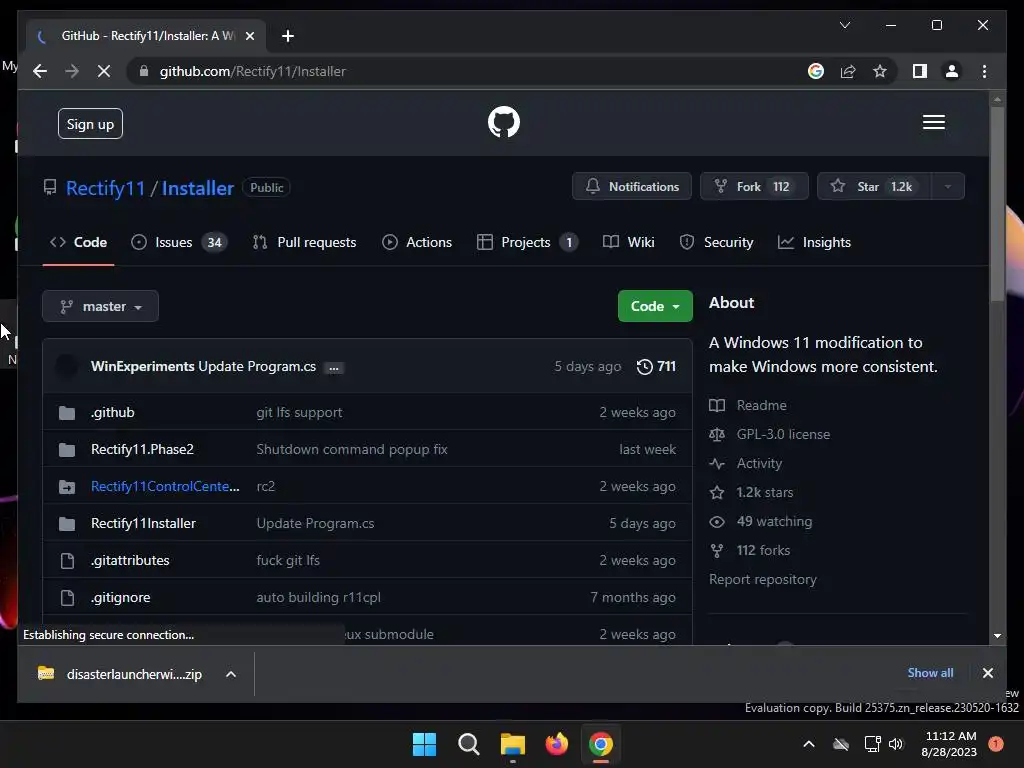
Task: Open the Notifications bell button
Action: 632,186
